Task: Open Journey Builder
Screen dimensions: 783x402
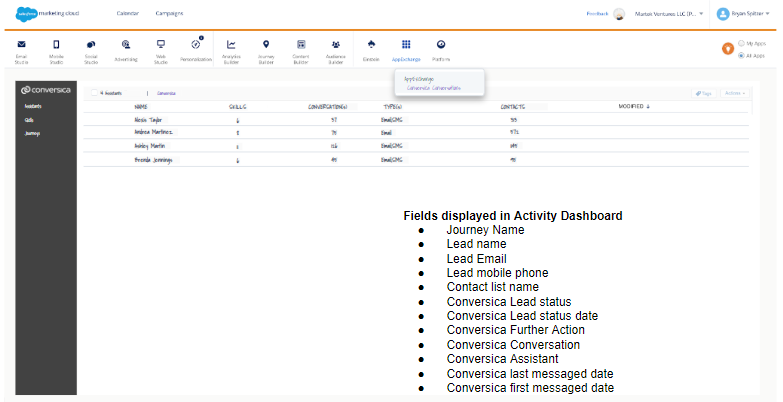Action: coord(266,51)
